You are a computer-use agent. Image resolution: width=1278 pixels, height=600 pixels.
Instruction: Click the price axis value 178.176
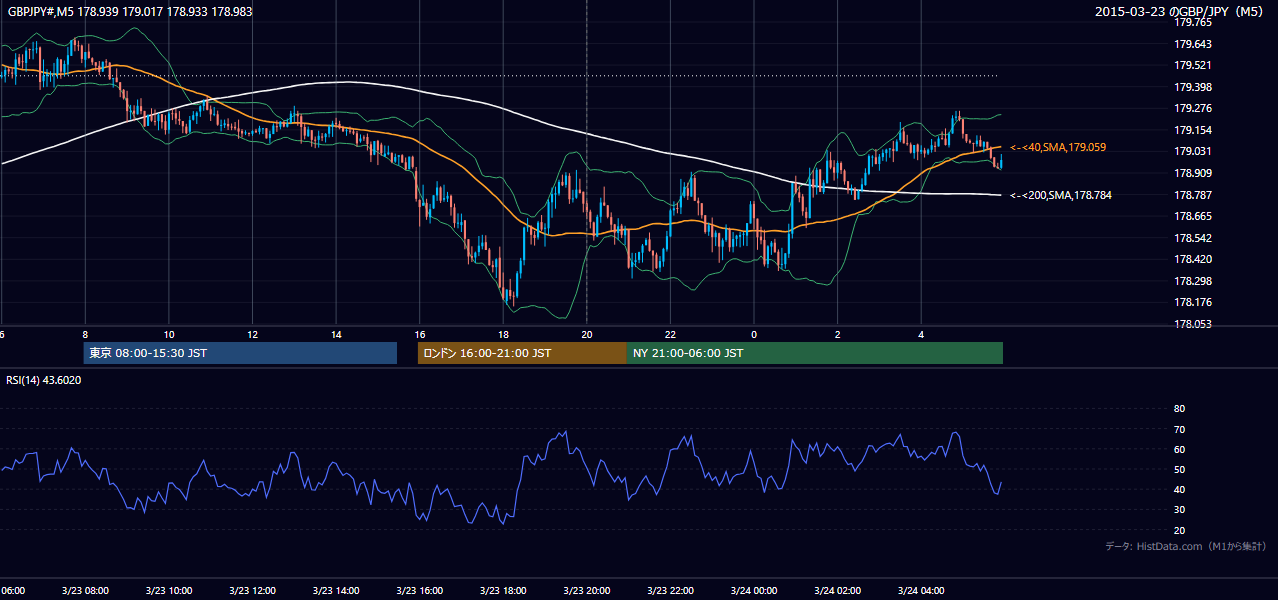click(x=1192, y=302)
